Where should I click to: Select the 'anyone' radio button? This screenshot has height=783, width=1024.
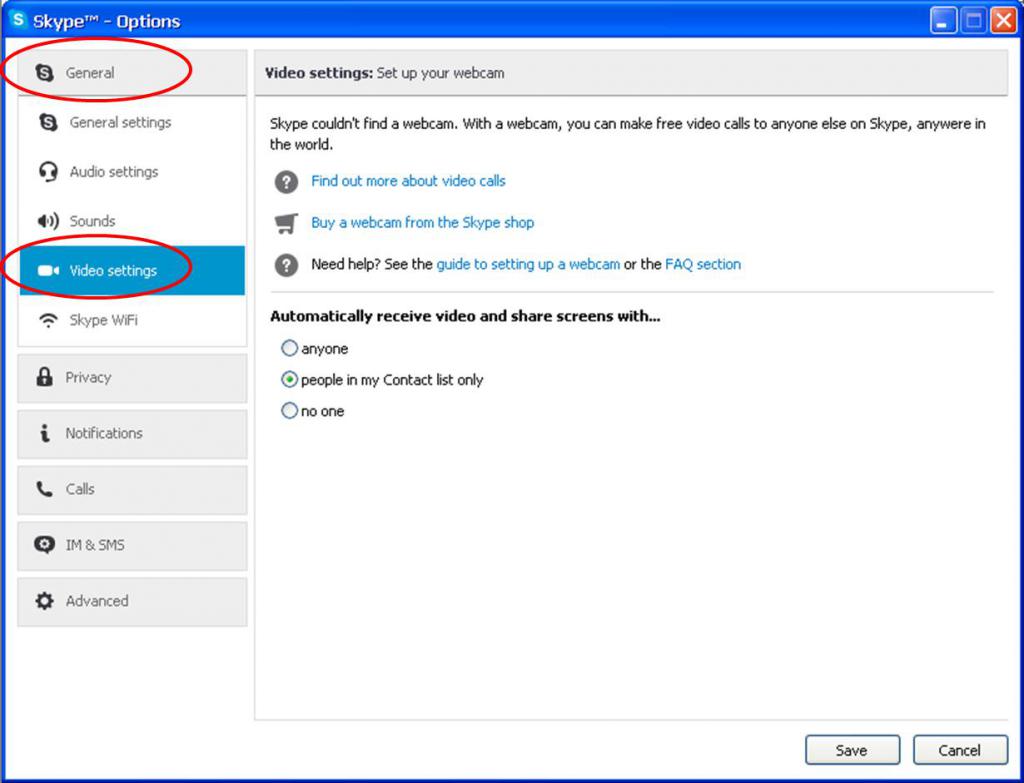click(289, 348)
